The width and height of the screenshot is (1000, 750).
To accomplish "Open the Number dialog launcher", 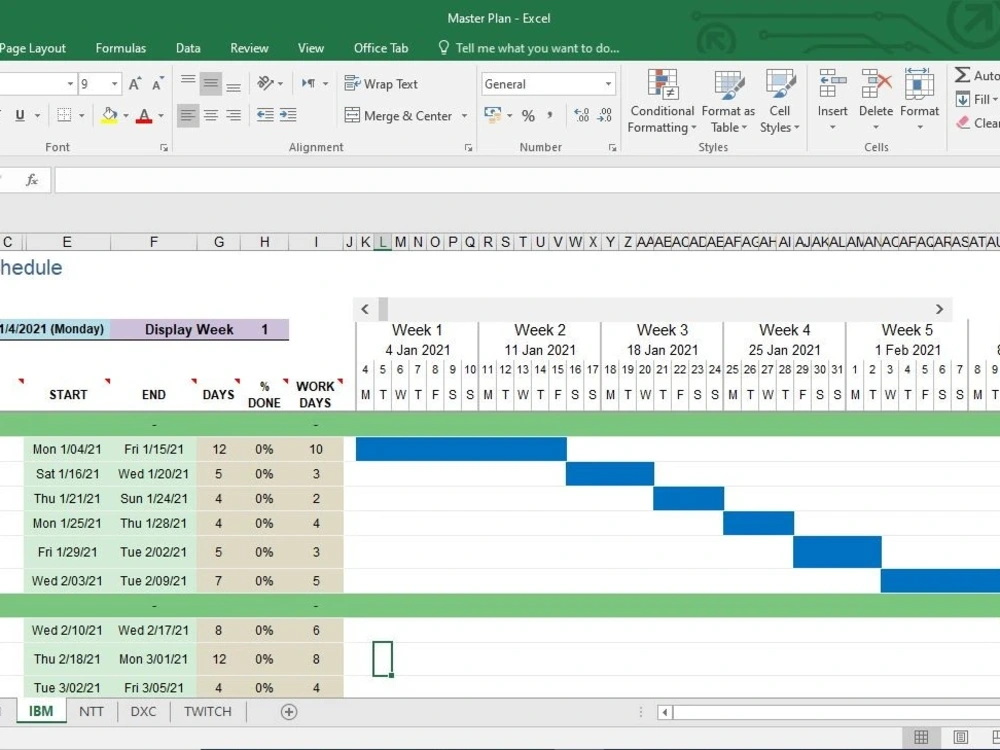I will pyautogui.click(x=612, y=148).
